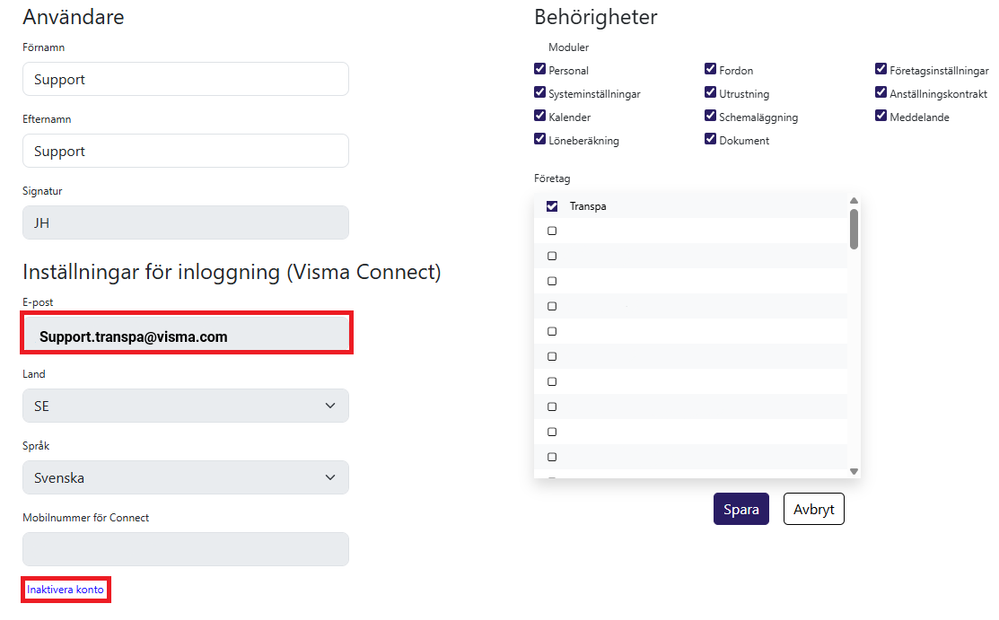Uncheck Företagsinställningar permission

[x=880, y=69]
